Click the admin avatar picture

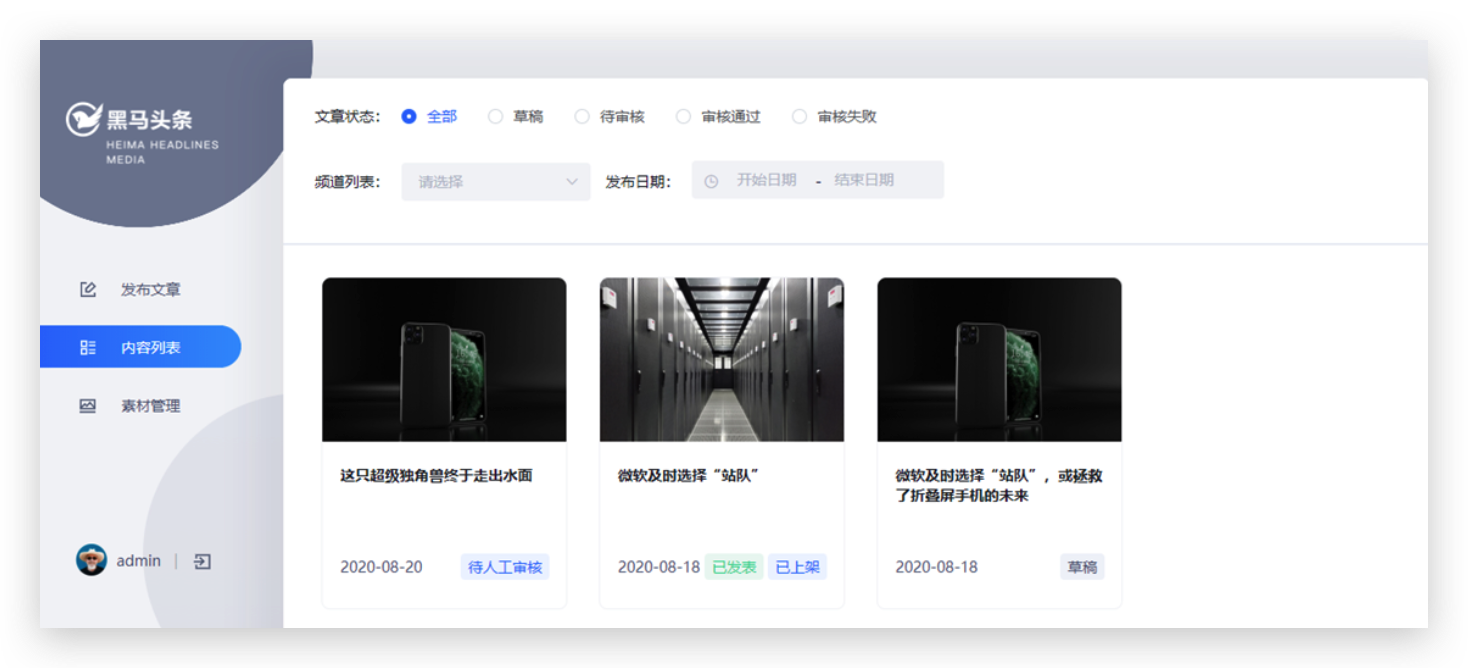[x=91, y=560]
